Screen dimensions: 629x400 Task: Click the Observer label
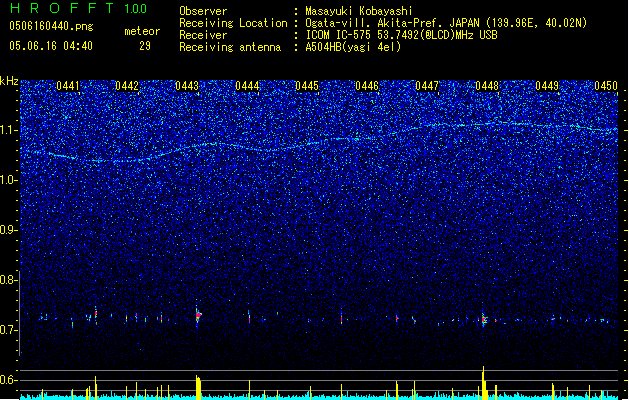click(x=203, y=11)
